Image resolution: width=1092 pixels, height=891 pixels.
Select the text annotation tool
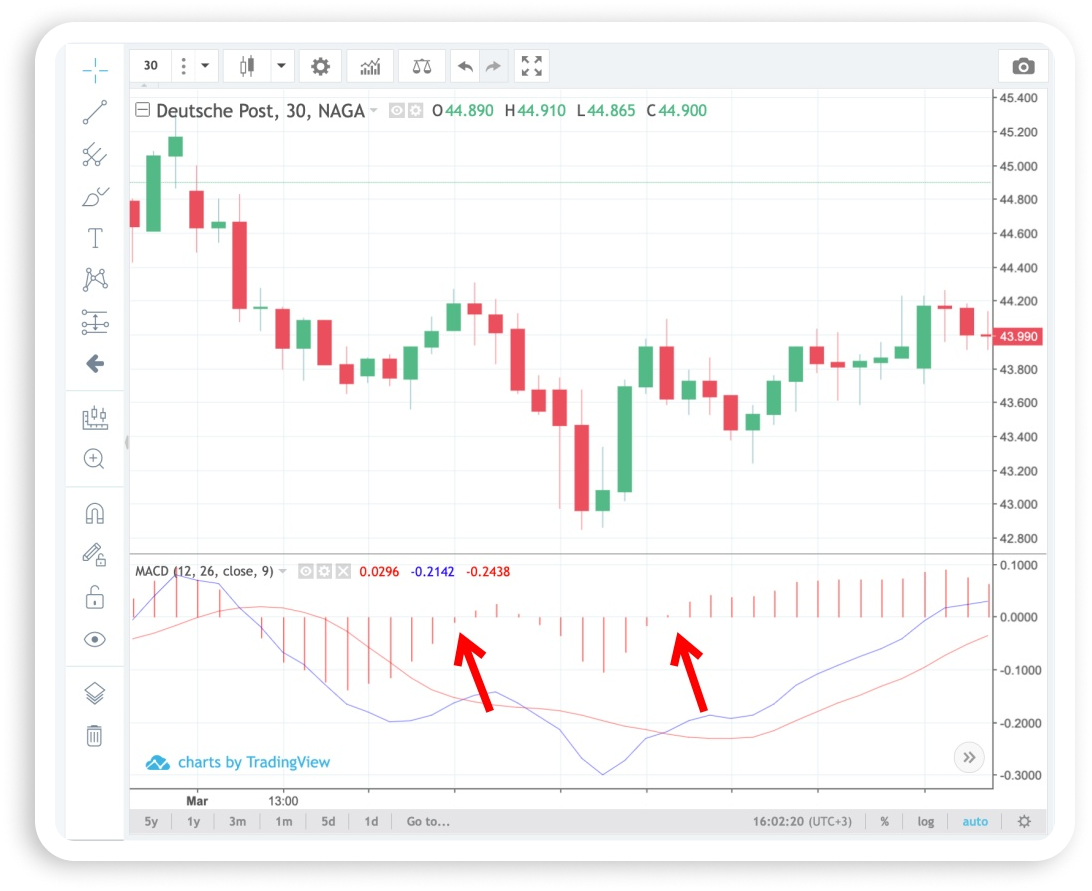95,238
